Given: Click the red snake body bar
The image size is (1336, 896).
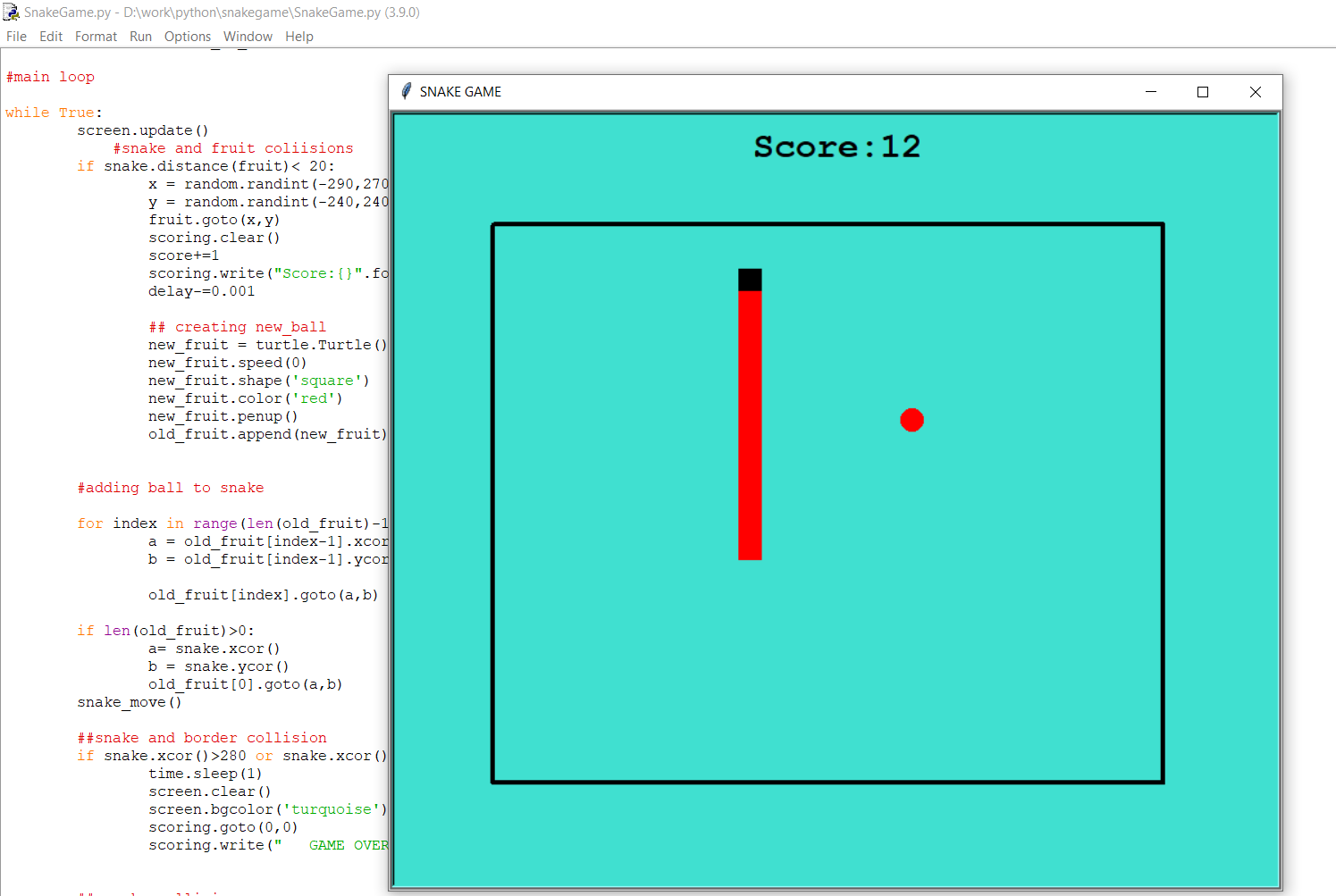Looking at the screenshot, I should point(750,425).
